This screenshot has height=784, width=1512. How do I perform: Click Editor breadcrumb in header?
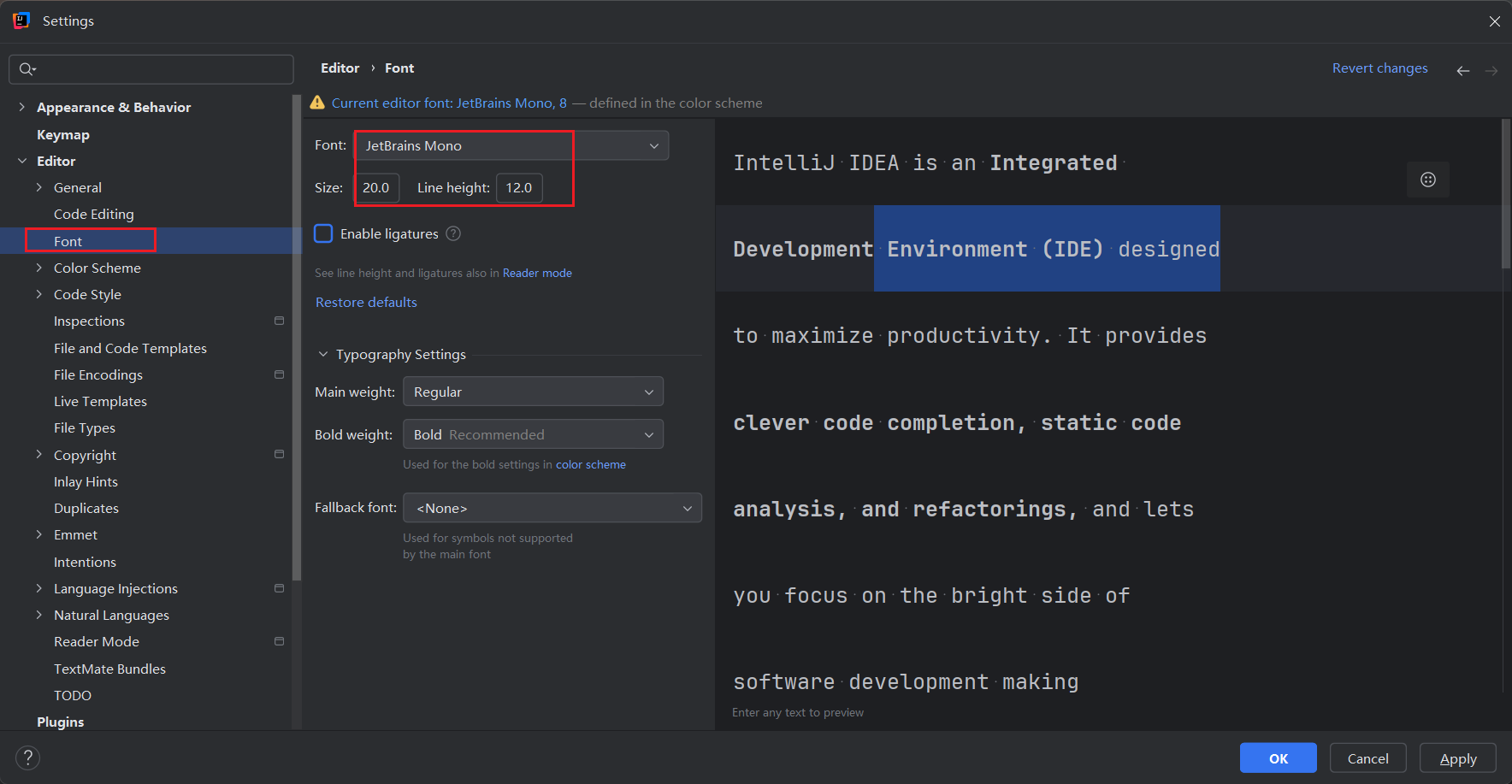click(340, 68)
